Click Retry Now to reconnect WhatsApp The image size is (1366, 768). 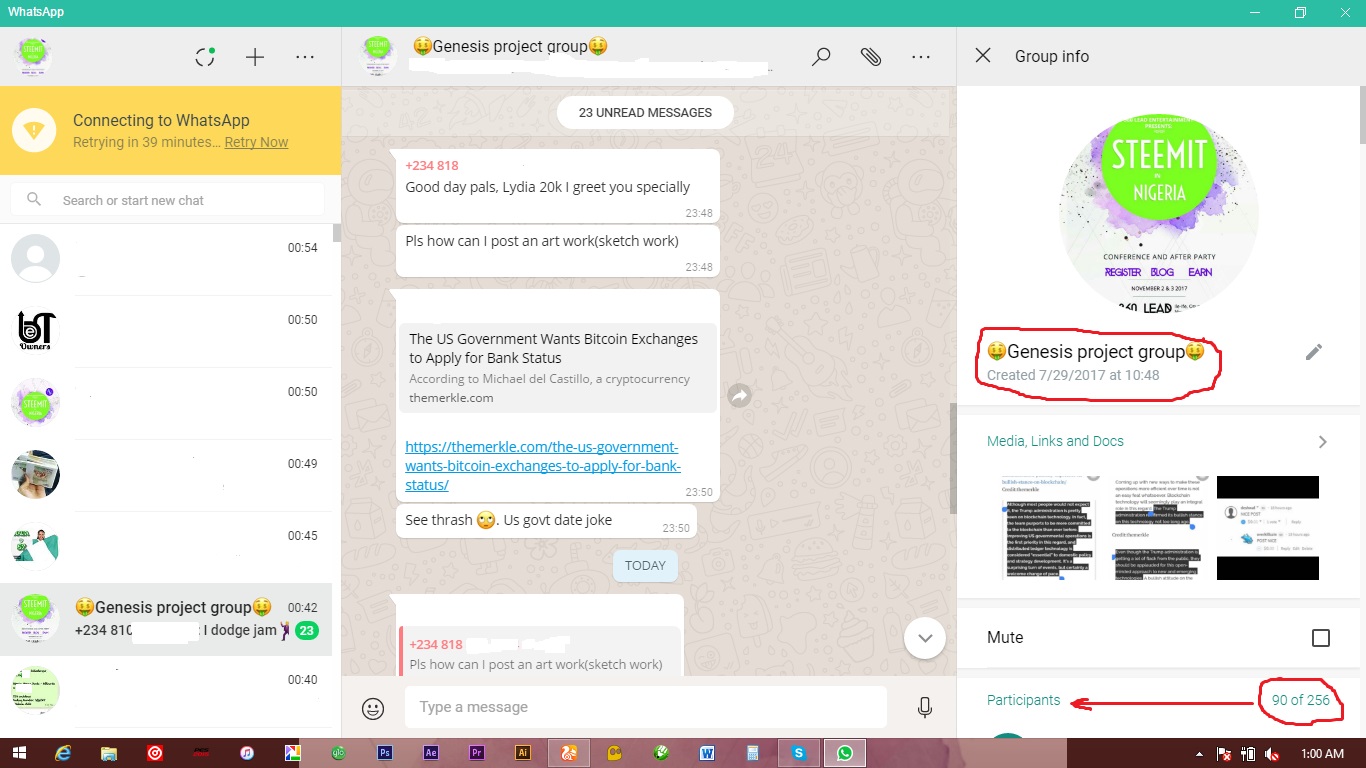point(256,142)
